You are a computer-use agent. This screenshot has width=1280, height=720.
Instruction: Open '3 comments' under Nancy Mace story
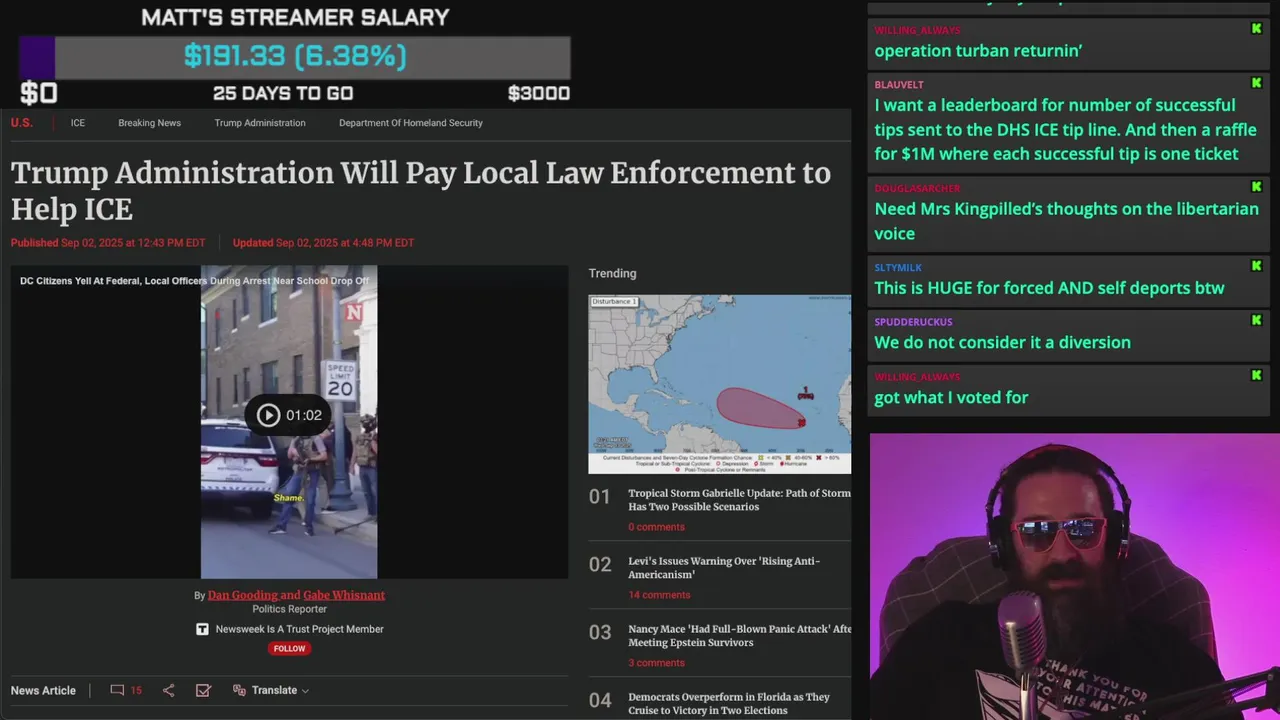(656, 663)
